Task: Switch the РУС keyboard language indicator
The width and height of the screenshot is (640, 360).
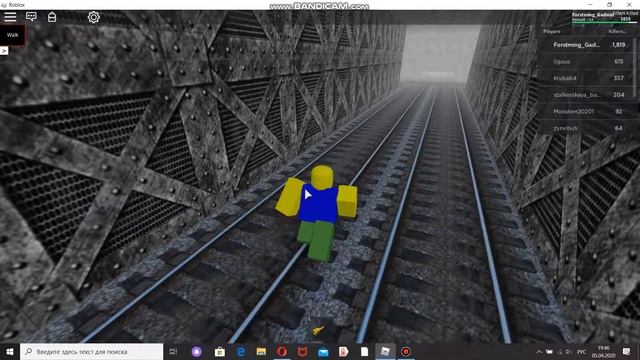Action: pos(582,351)
